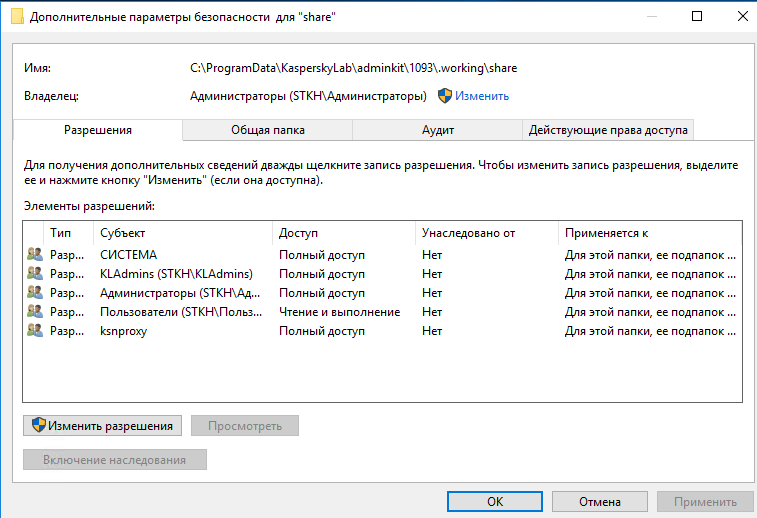Sort by the Доступ column header
The height and width of the screenshot is (518, 757).
click(343, 233)
